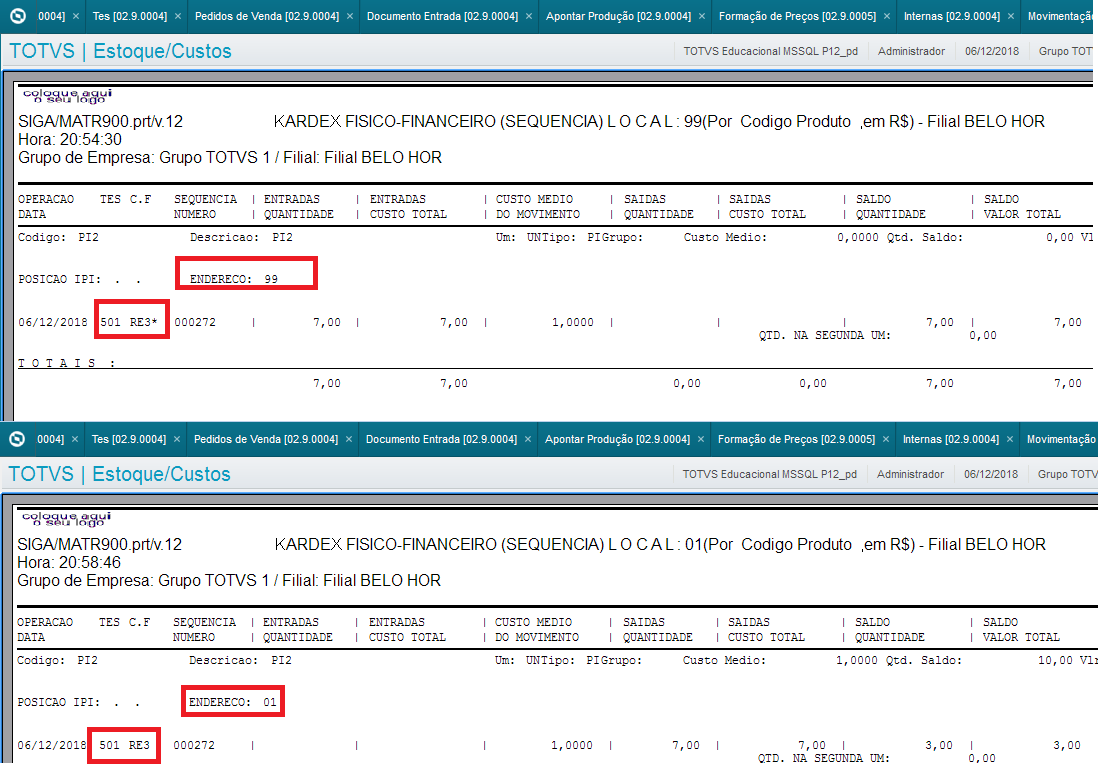Click the TOTVS | Estoque/Custos title above the LOCAL 01 report
Screen dimensions: 1100x764
(119, 474)
